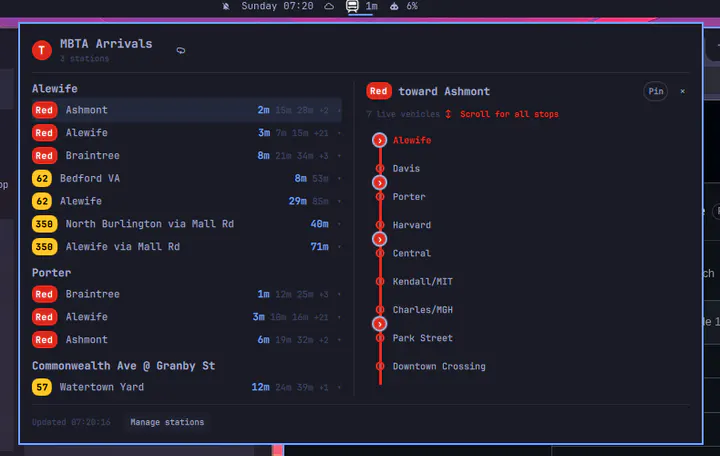Expand the arrow on the 71m row
This screenshot has height=456, width=720.
click(339, 247)
